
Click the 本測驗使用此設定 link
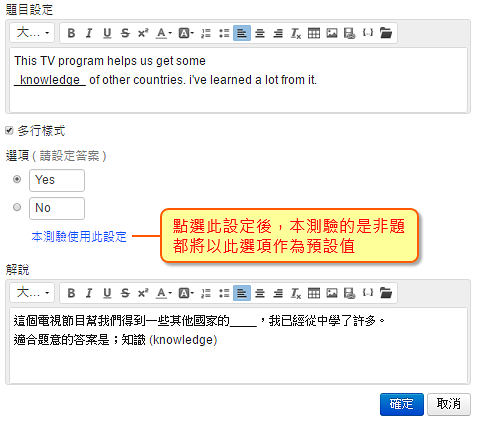tap(79, 237)
